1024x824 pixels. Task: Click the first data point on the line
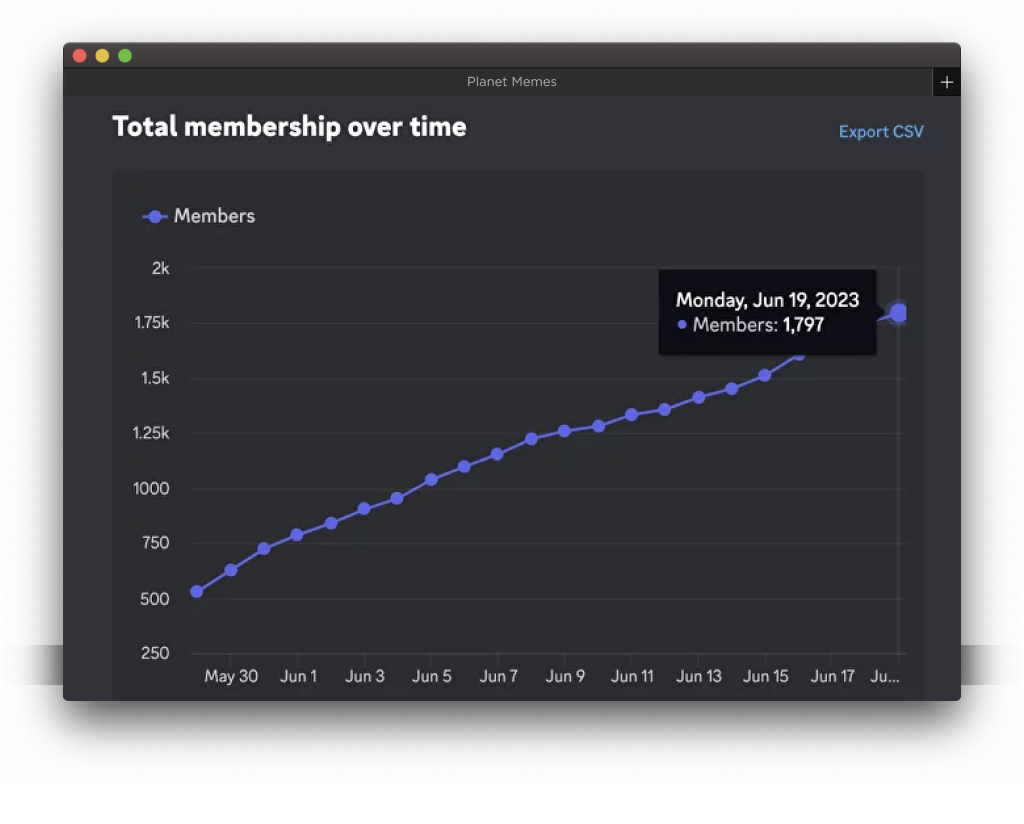[x=197, y=592]
